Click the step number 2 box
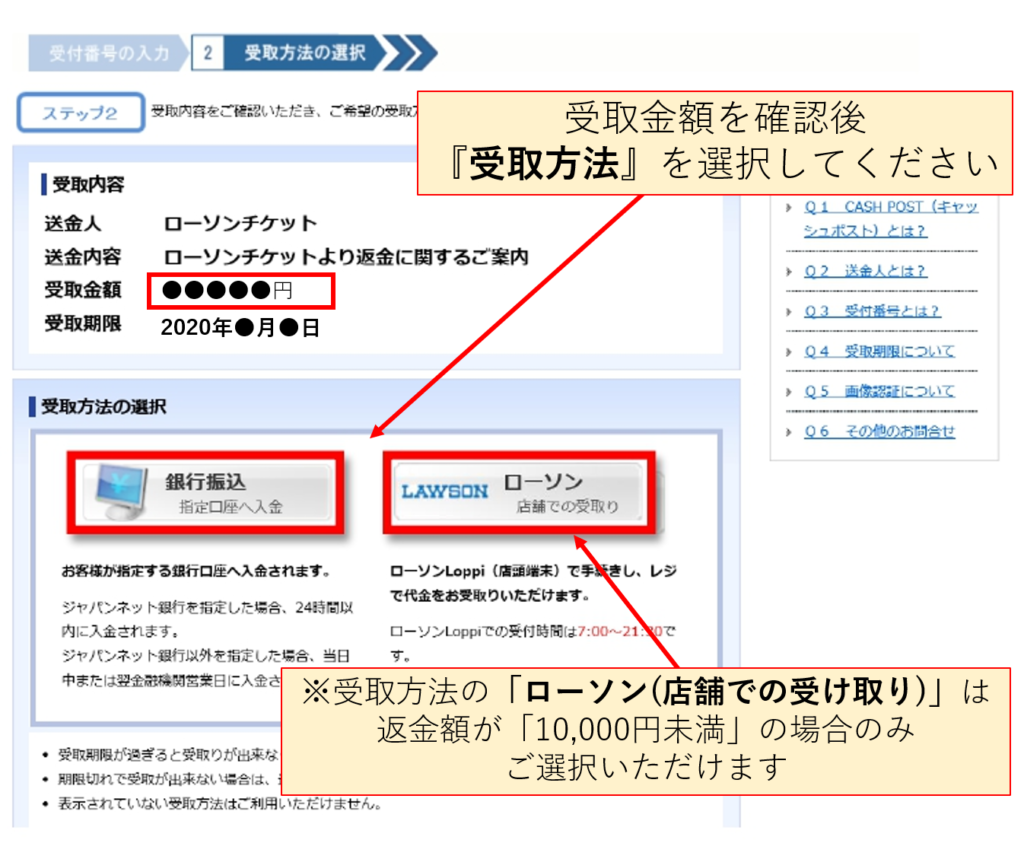Screen dimensions: 1024x856 [207, 53]
